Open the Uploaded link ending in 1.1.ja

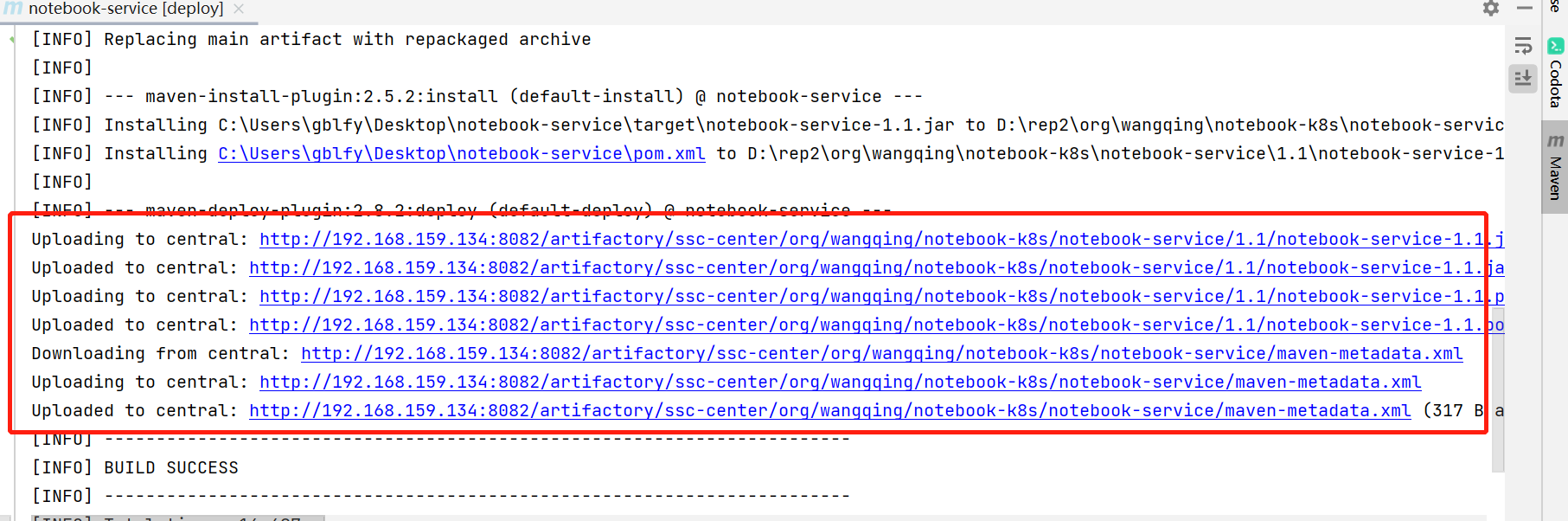click(x=877, y=267)
